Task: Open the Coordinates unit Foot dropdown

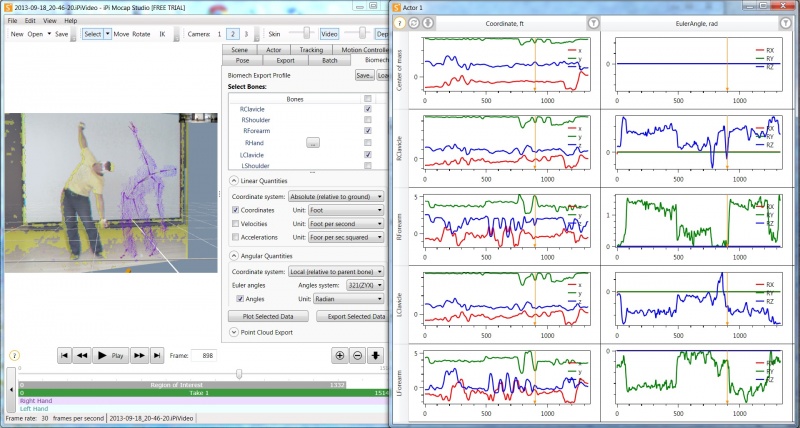Action: tap(346, 210)
